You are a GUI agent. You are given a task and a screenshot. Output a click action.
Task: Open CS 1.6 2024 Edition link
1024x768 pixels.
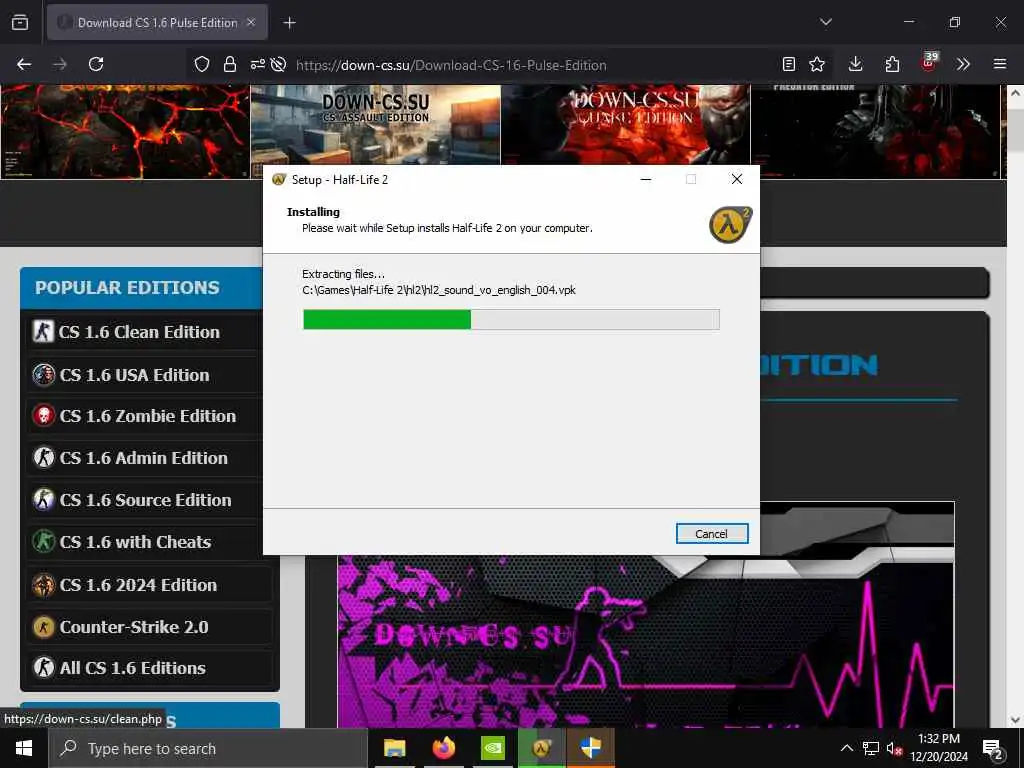[138, 585]
